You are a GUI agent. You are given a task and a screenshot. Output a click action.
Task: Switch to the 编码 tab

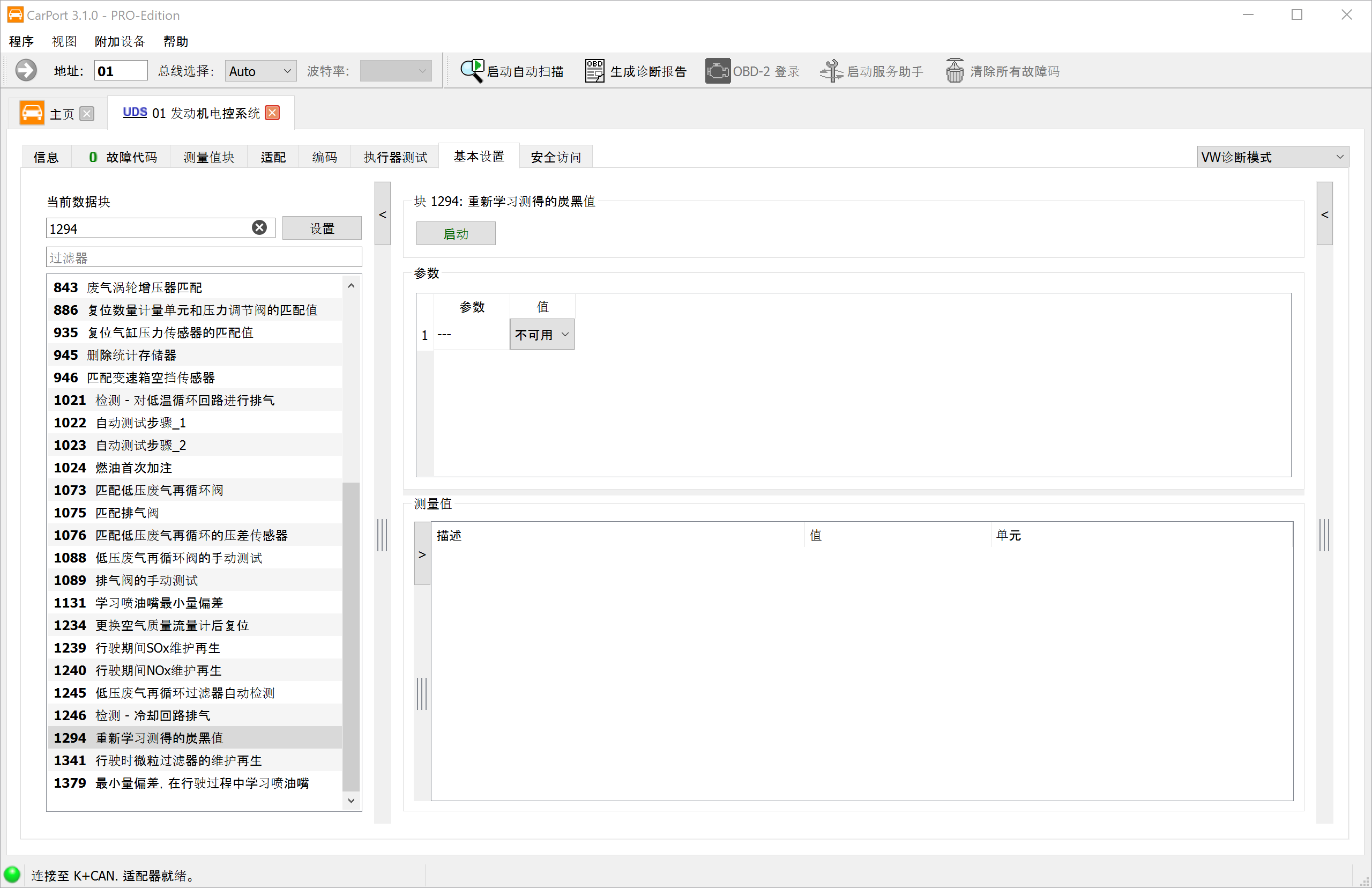324,157
